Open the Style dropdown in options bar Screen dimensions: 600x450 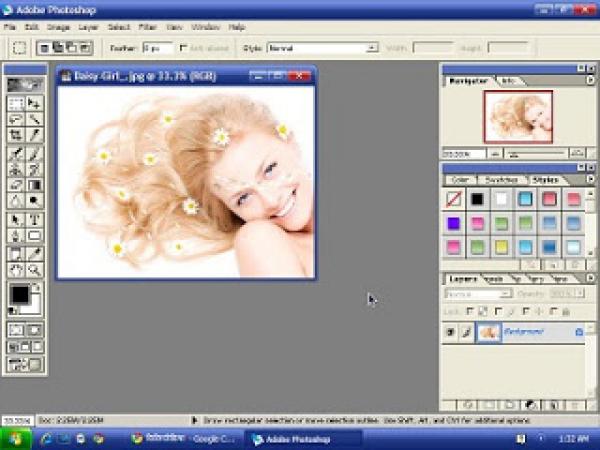372,47
